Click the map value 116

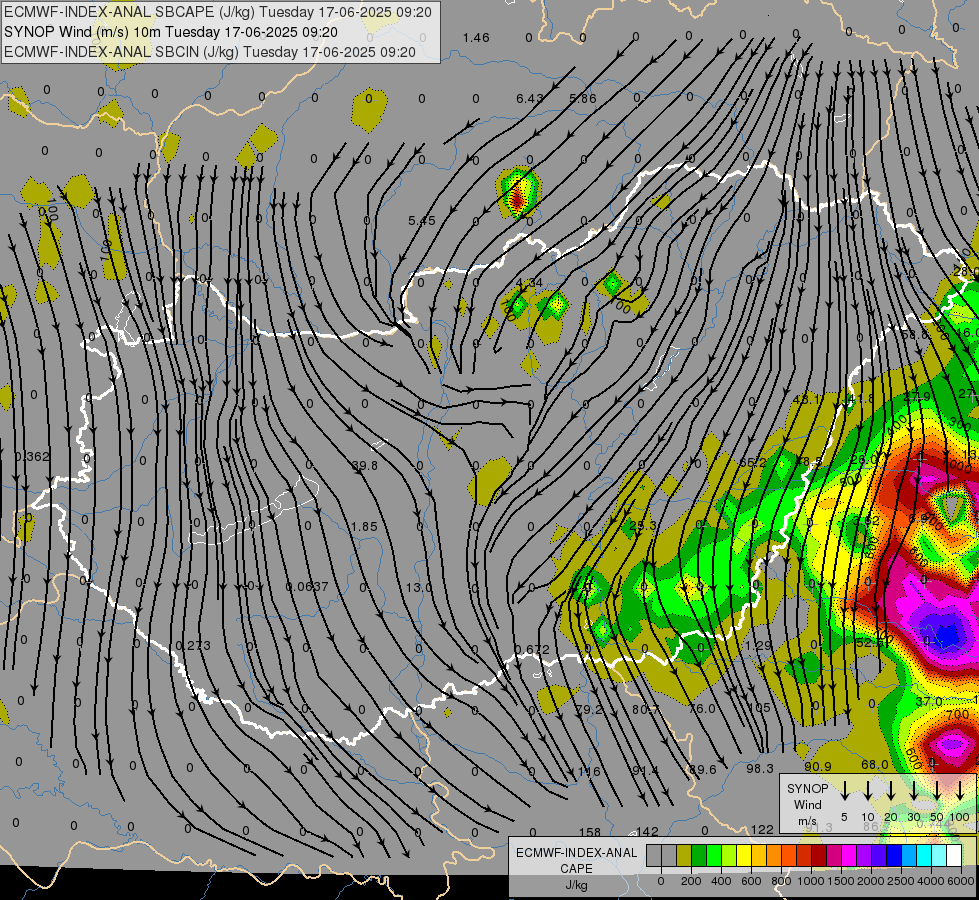(589, 771)
